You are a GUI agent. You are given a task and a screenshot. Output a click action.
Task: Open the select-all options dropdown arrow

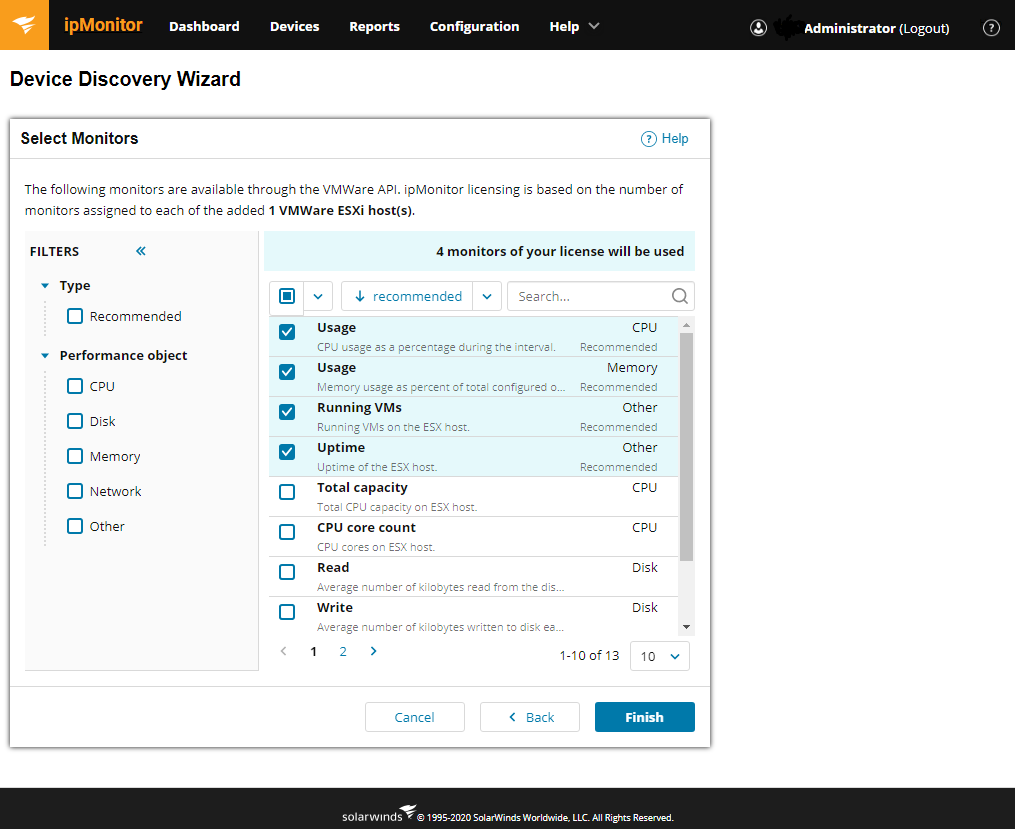(318, 296)
